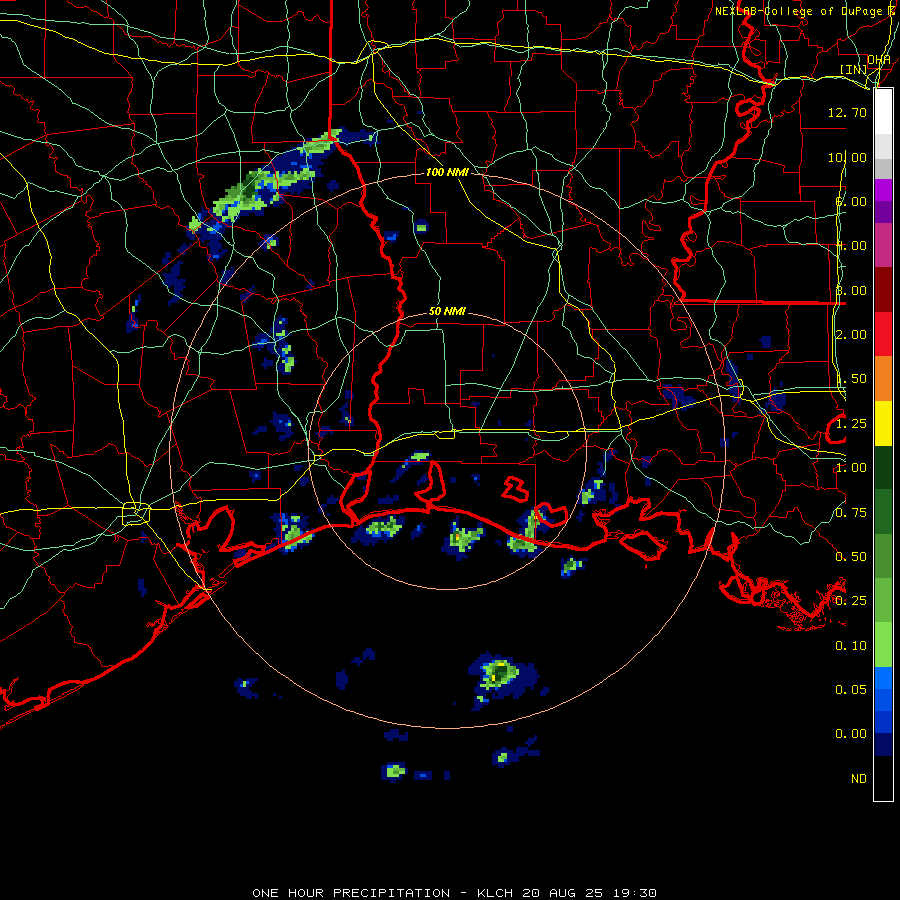Screen dimensions: 900x900
Task: Select the orange legend swatch
Action: (883, 379)
